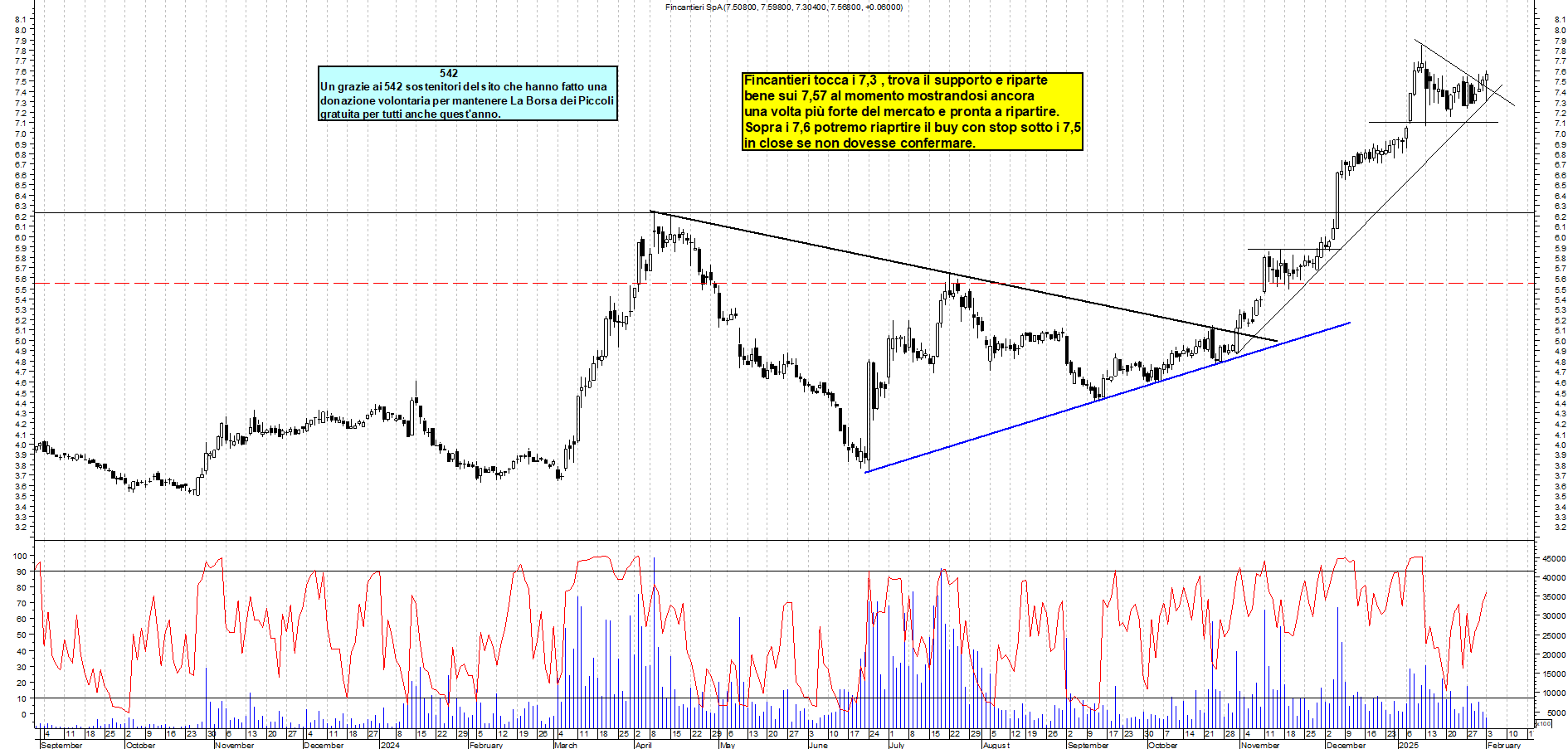The height and width of the screenshot is (749, 1568).
Task: Click the '40000' volume scale value
Action: coord(1554,578)
